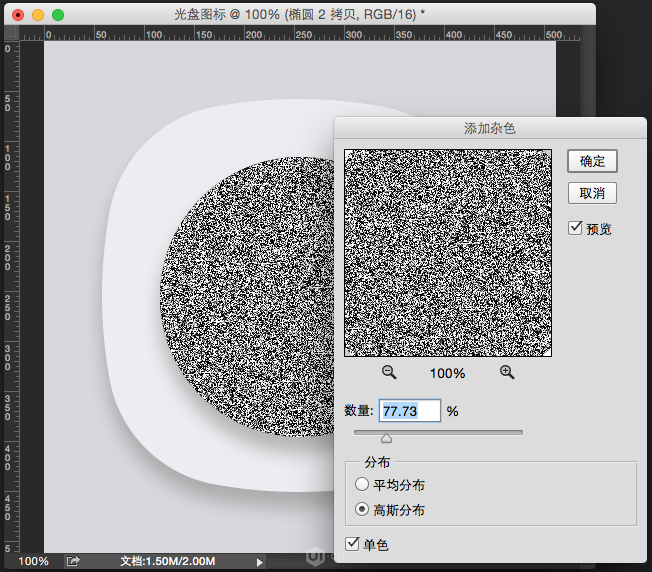Maximize the document with green button
This screenshot has height=572, width=652.
pyautogui.click(x=58, y=15)
